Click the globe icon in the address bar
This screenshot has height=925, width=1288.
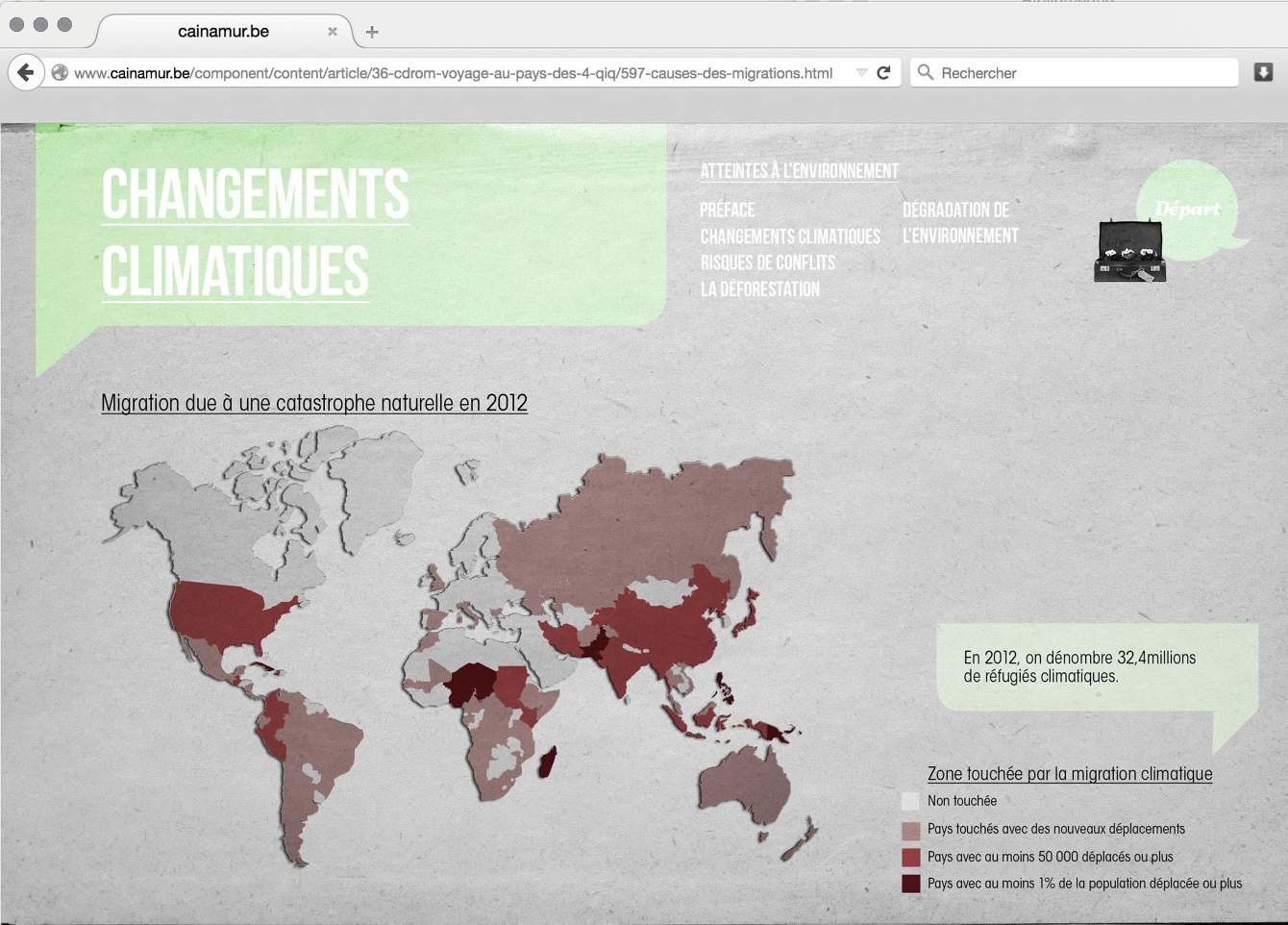(x=61, y=71)
